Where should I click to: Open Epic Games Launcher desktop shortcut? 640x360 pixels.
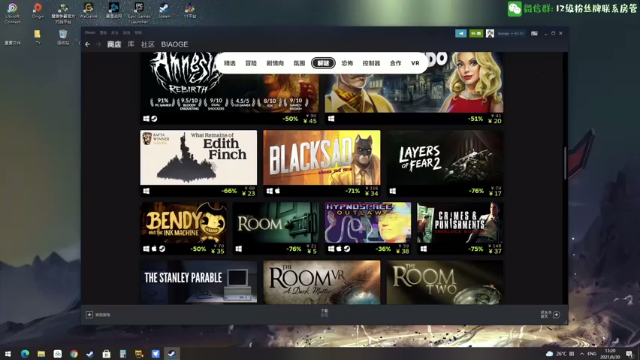139,13
